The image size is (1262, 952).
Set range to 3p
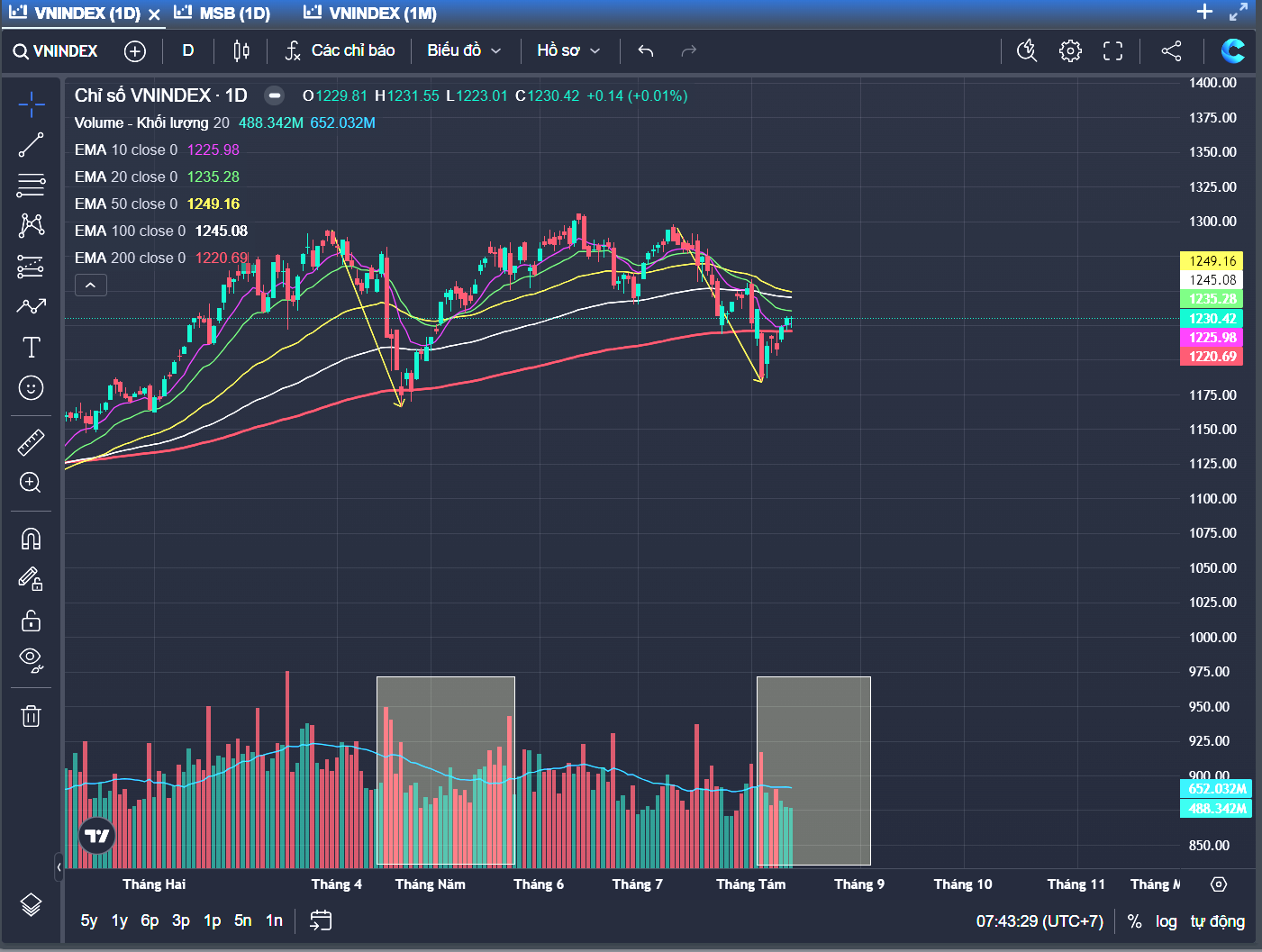[x=181, y=920]
